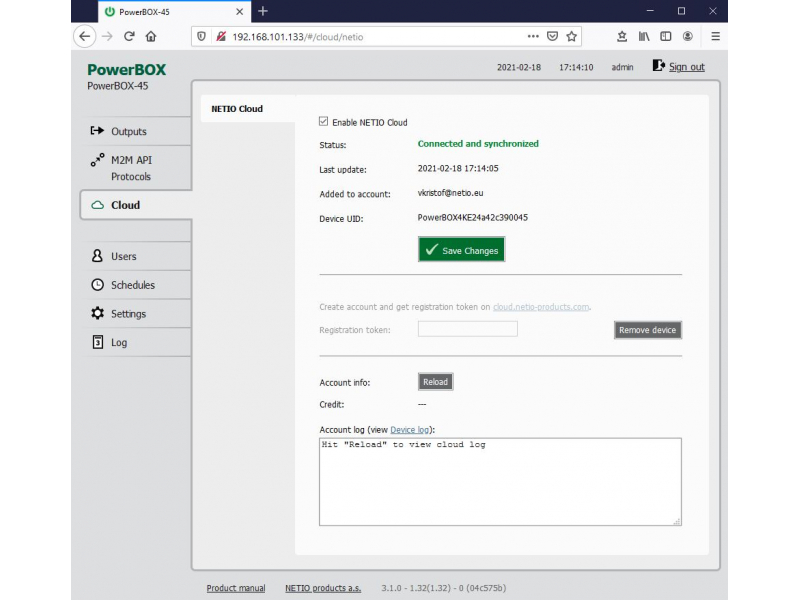Screen dimensions: 800x600
Task: Click the Schedules clock icon
Action: (97, 285)
